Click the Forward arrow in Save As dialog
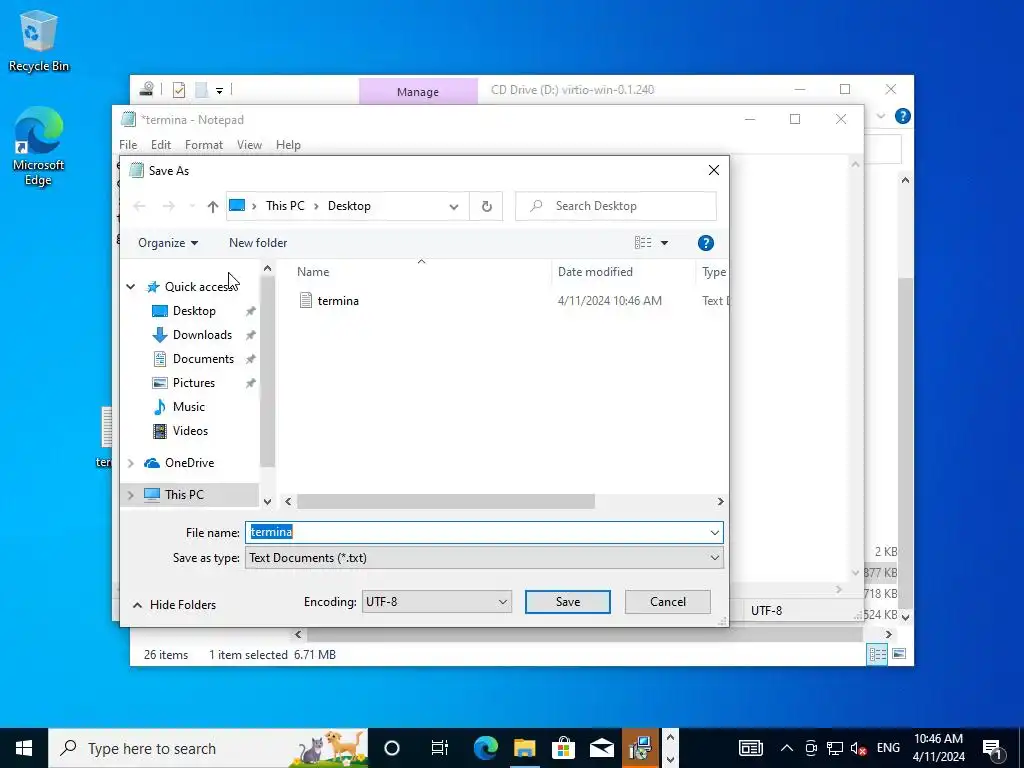The image size is (1024, 768). click(x=168, y=206)
